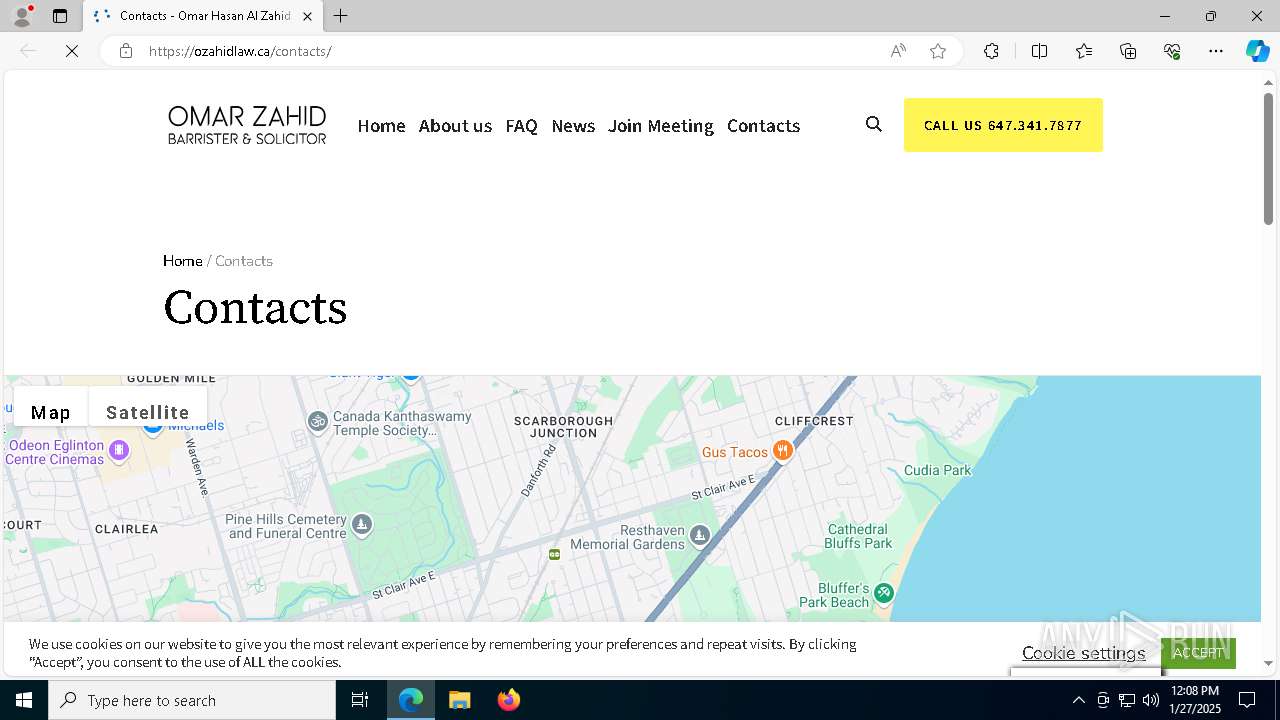Click the page vertical scrollbar thumb
The image size is (1280, 720).
pos(1269,158)
